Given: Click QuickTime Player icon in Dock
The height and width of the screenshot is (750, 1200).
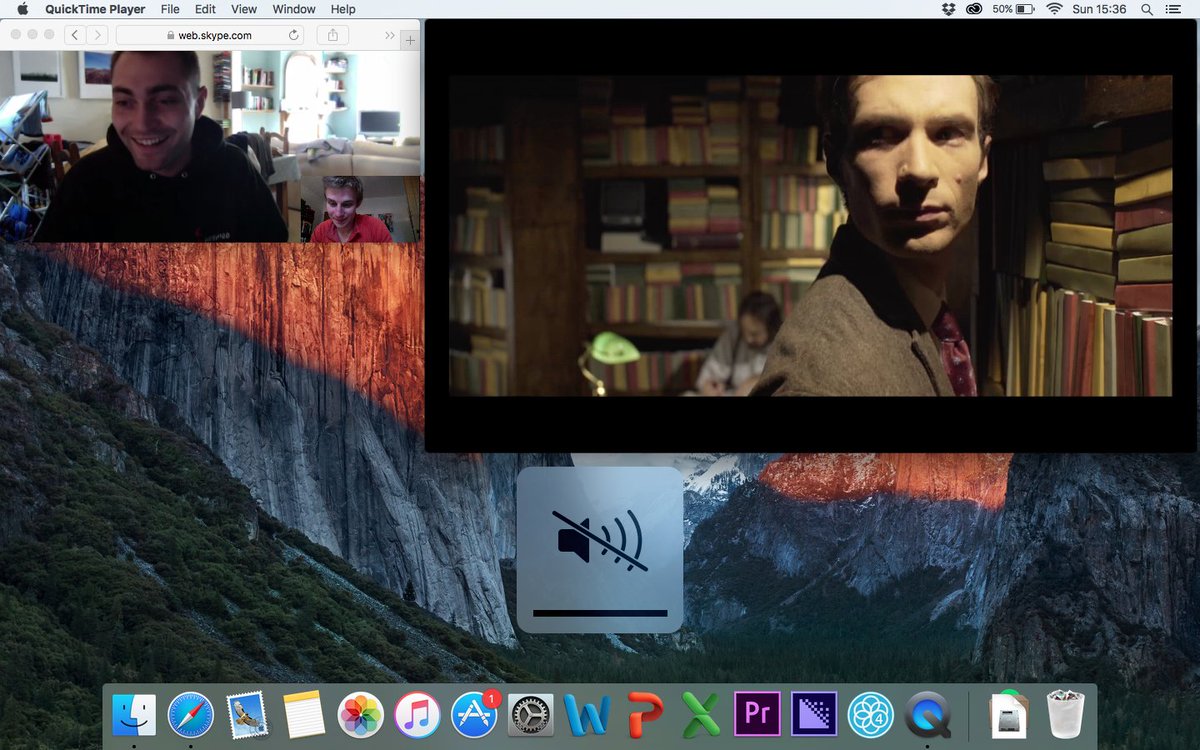Looking at the screenshot, I should point(927,716).
